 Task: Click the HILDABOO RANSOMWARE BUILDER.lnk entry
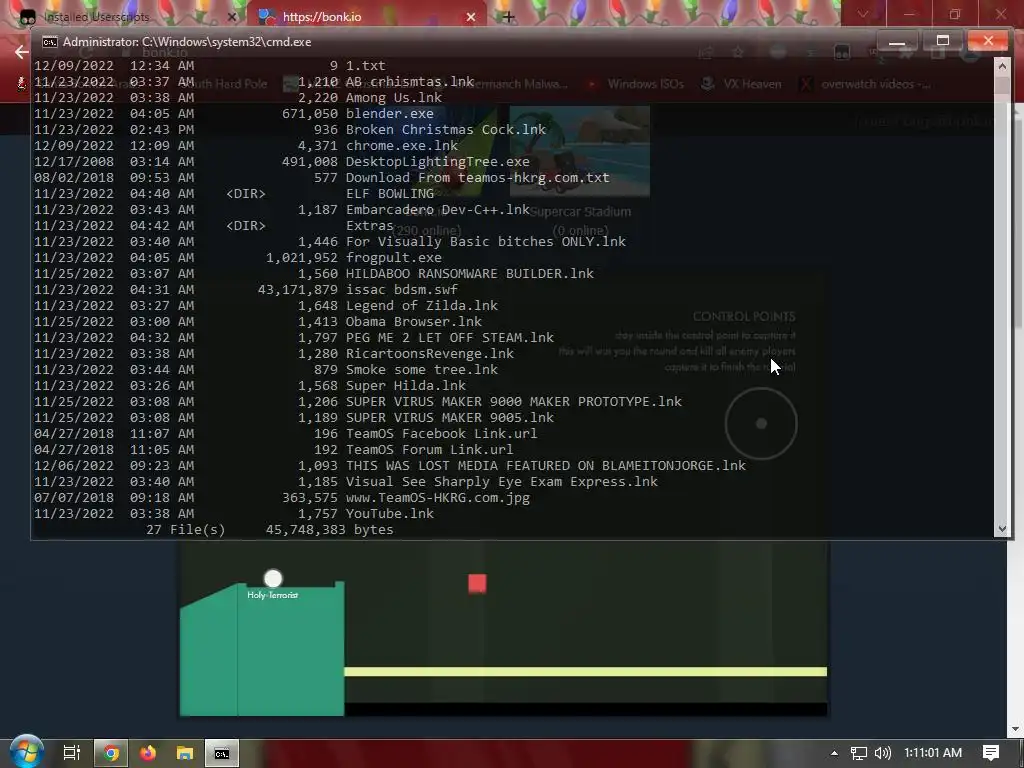point(470,274)
